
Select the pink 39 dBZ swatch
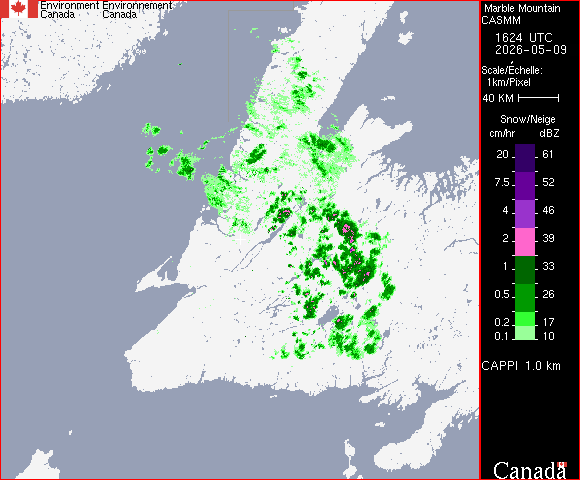click(525, 242)
